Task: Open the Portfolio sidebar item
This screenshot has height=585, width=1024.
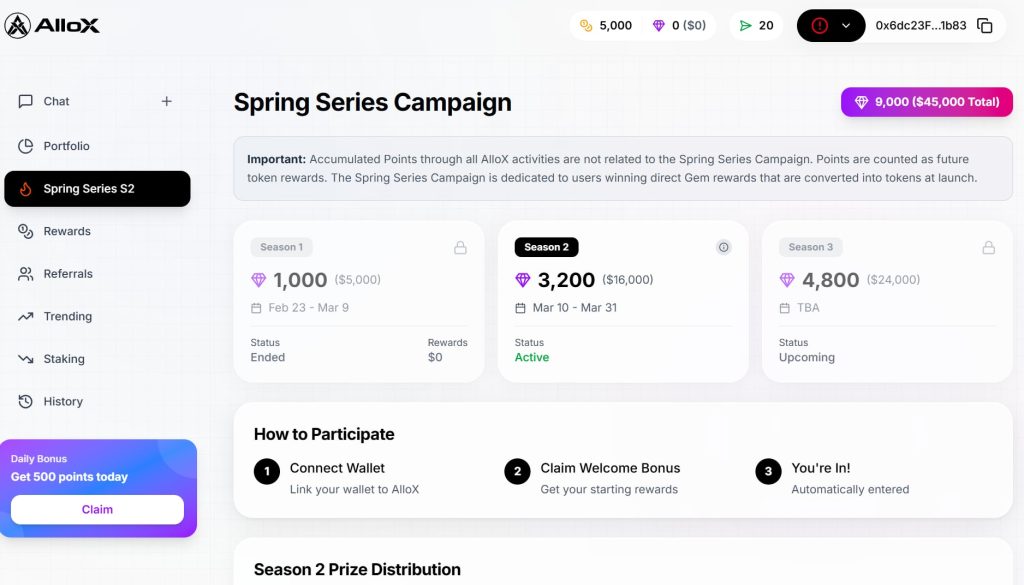Action: 66,146
